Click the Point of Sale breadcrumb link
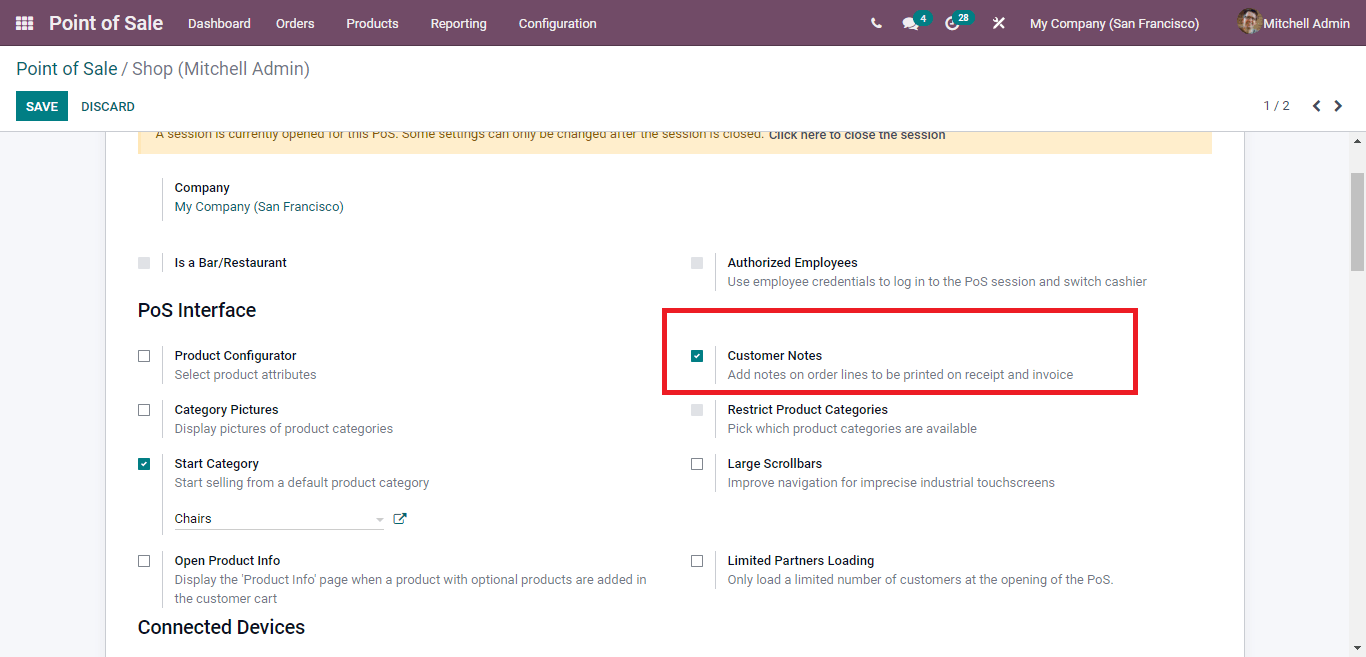This screenshot has height=657, width=1366. pyautogui.click(x=66, y=69)
